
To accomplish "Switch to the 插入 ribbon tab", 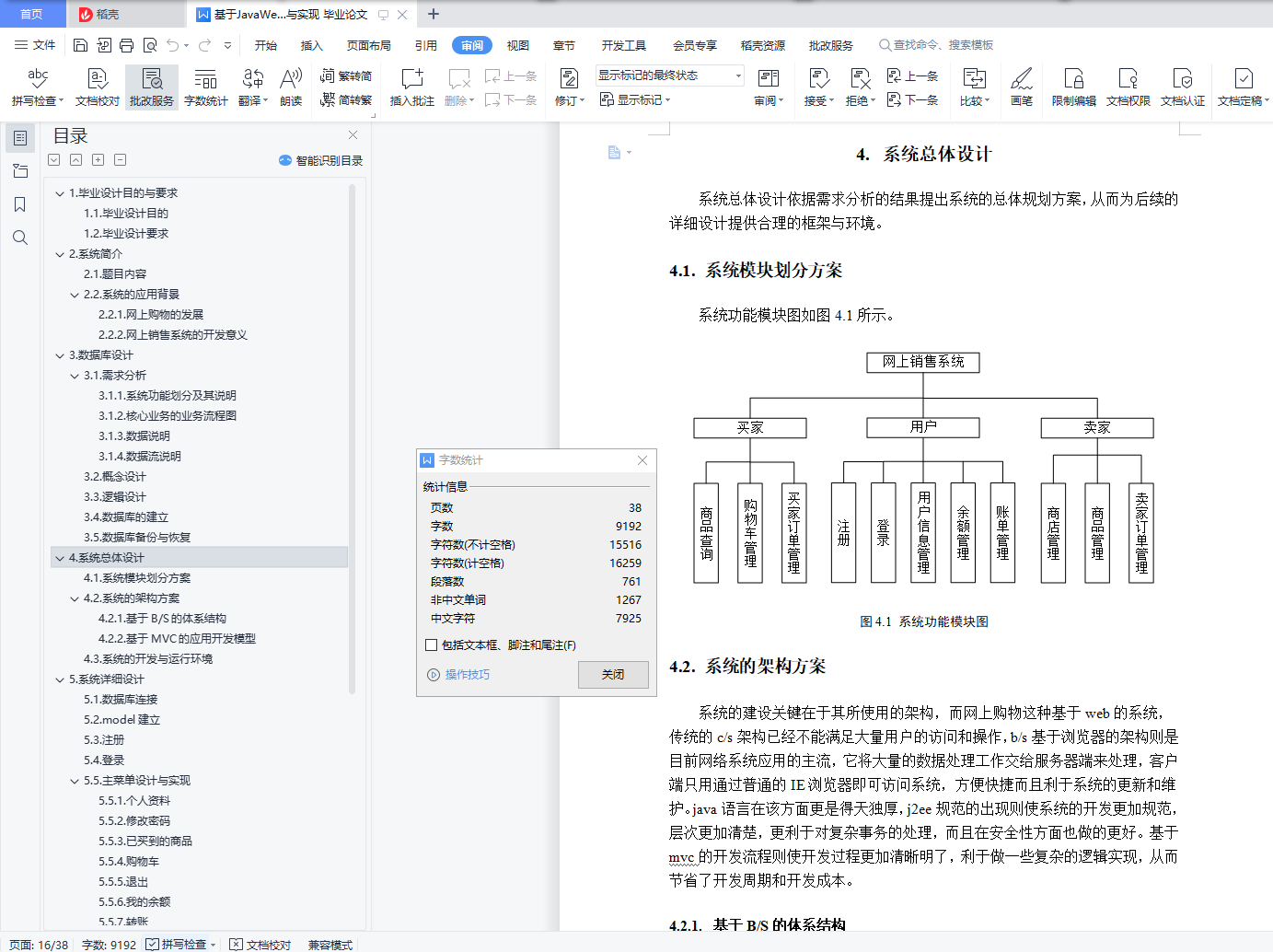I will [312, 45].
